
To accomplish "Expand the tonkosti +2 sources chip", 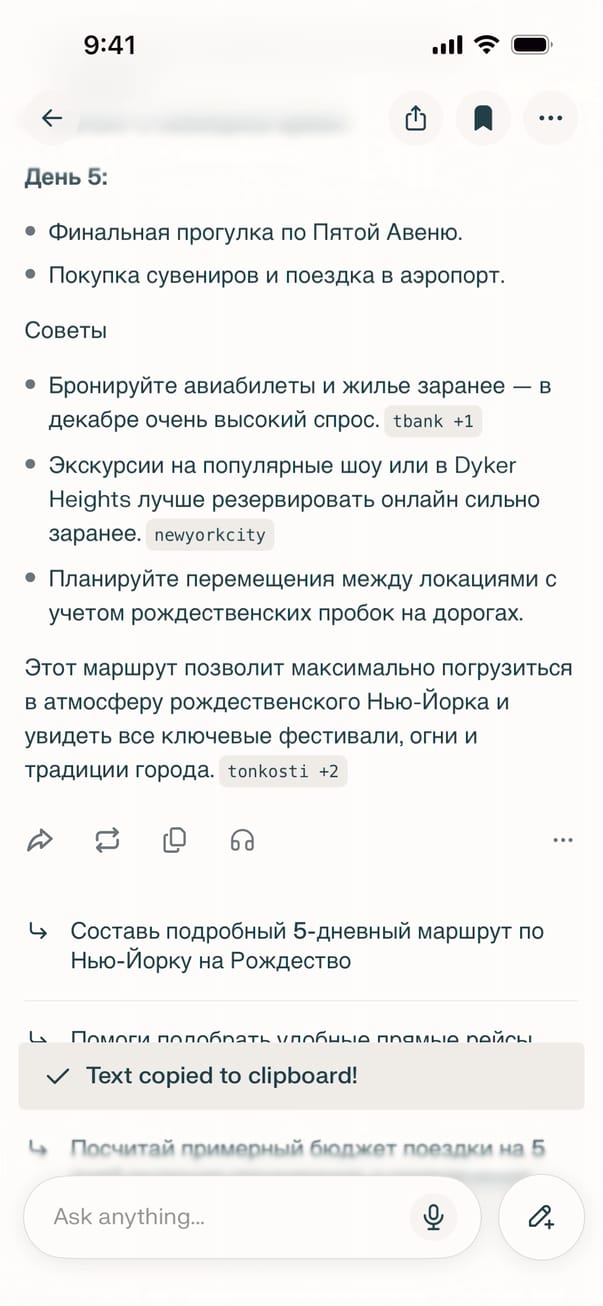I will pyautogui.click(x=283, y=771).
